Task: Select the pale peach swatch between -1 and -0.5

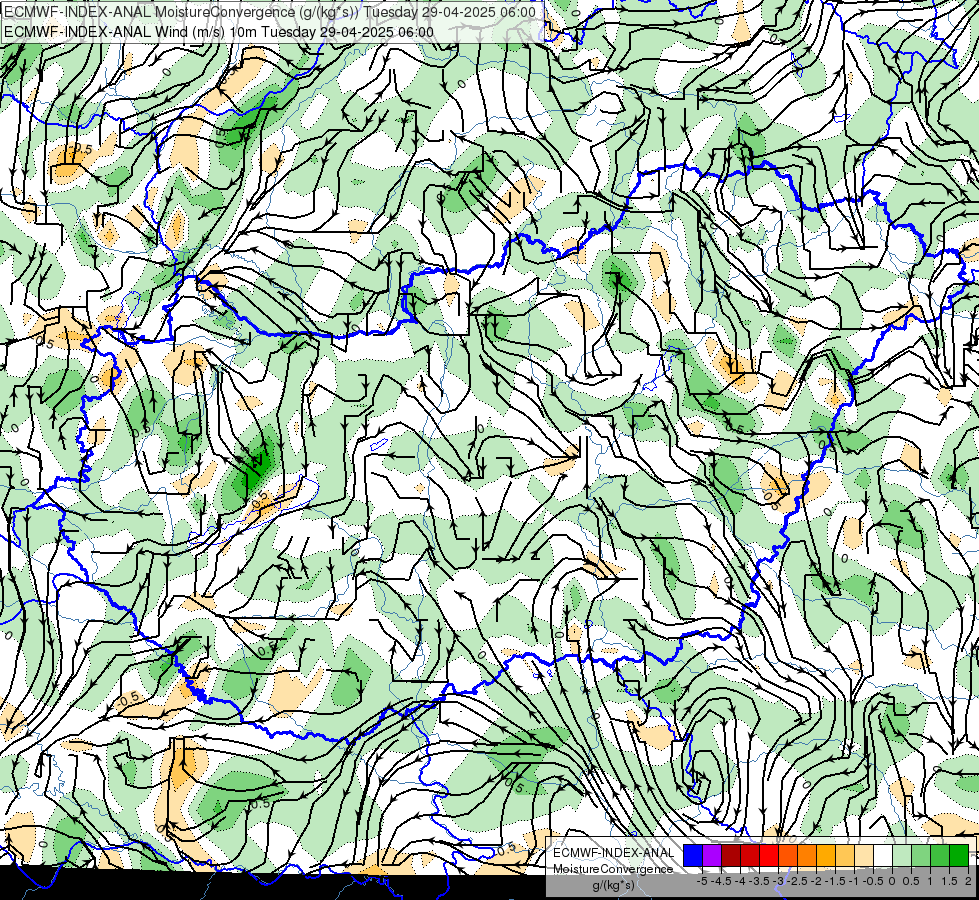Action: 864,856
